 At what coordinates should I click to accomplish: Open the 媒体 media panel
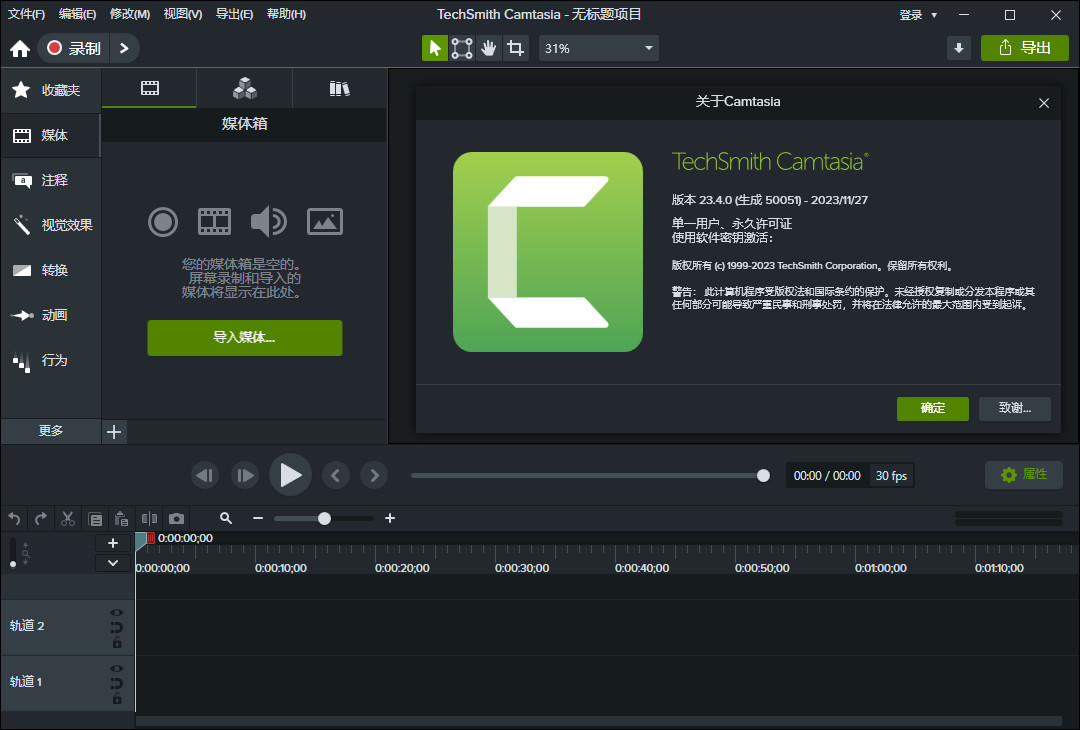pos(50,135)
